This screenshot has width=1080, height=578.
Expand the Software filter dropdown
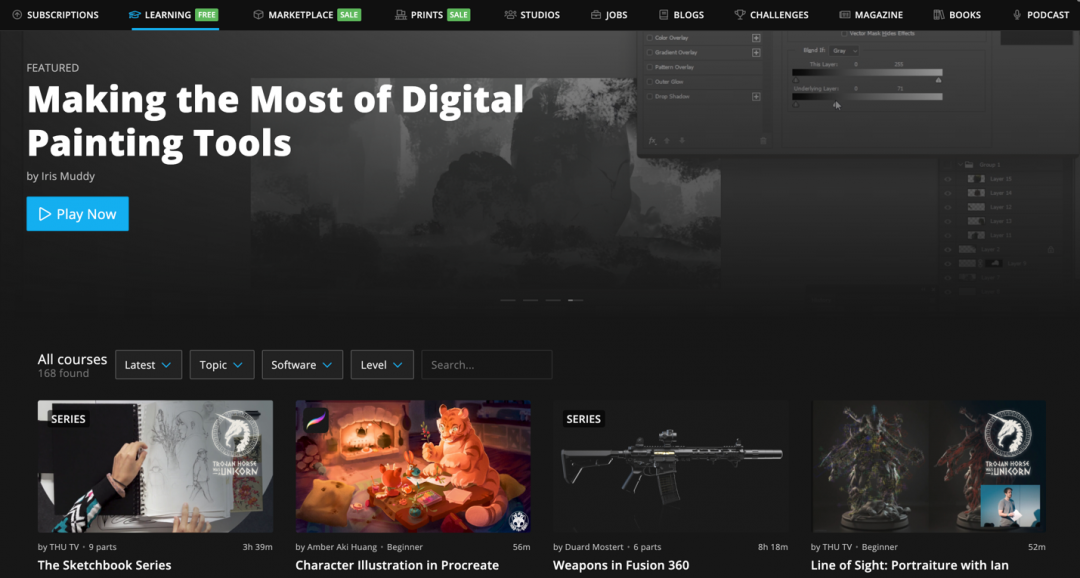pos(302,365)
